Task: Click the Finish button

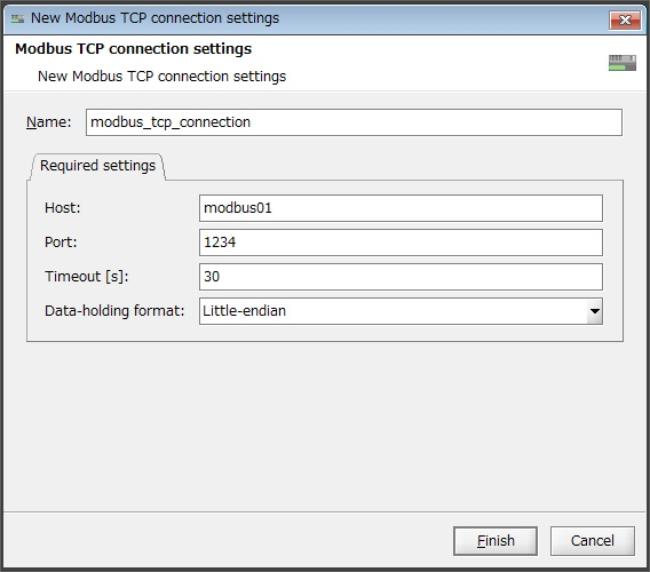Action: [495, 541]
